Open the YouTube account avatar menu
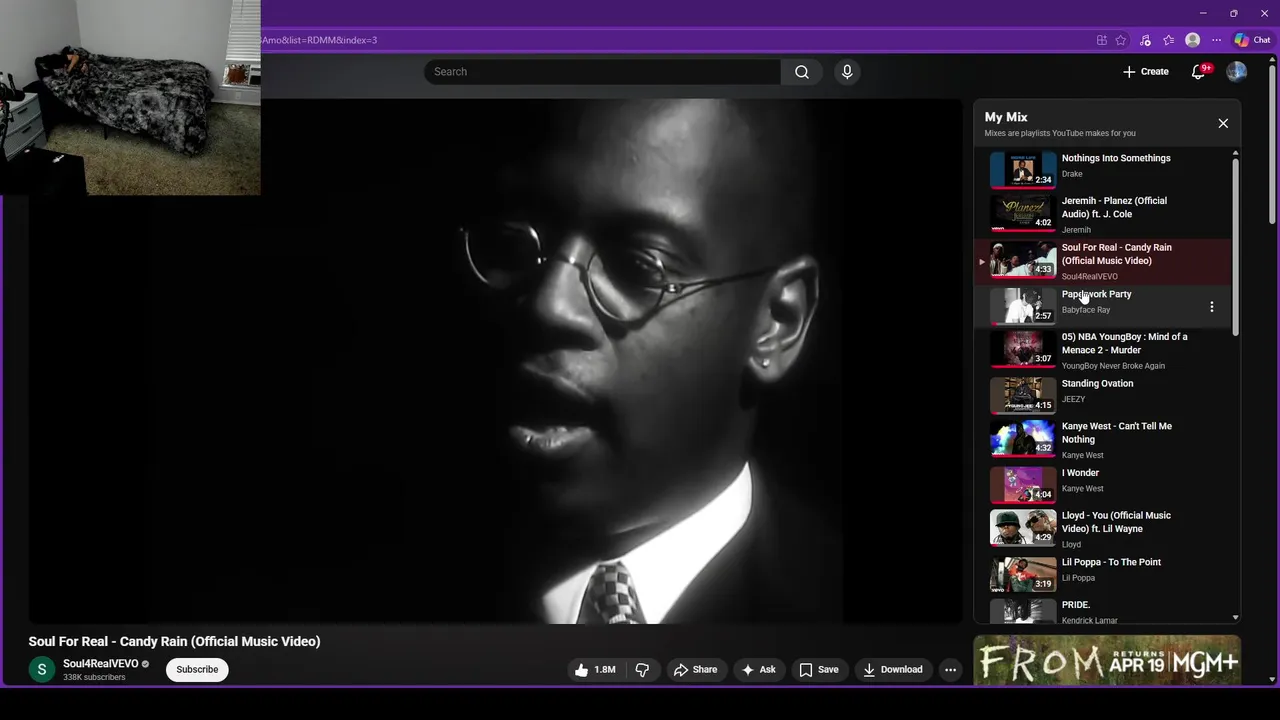Viewport: 1280px width, 720px height. tap(1237, 72)
